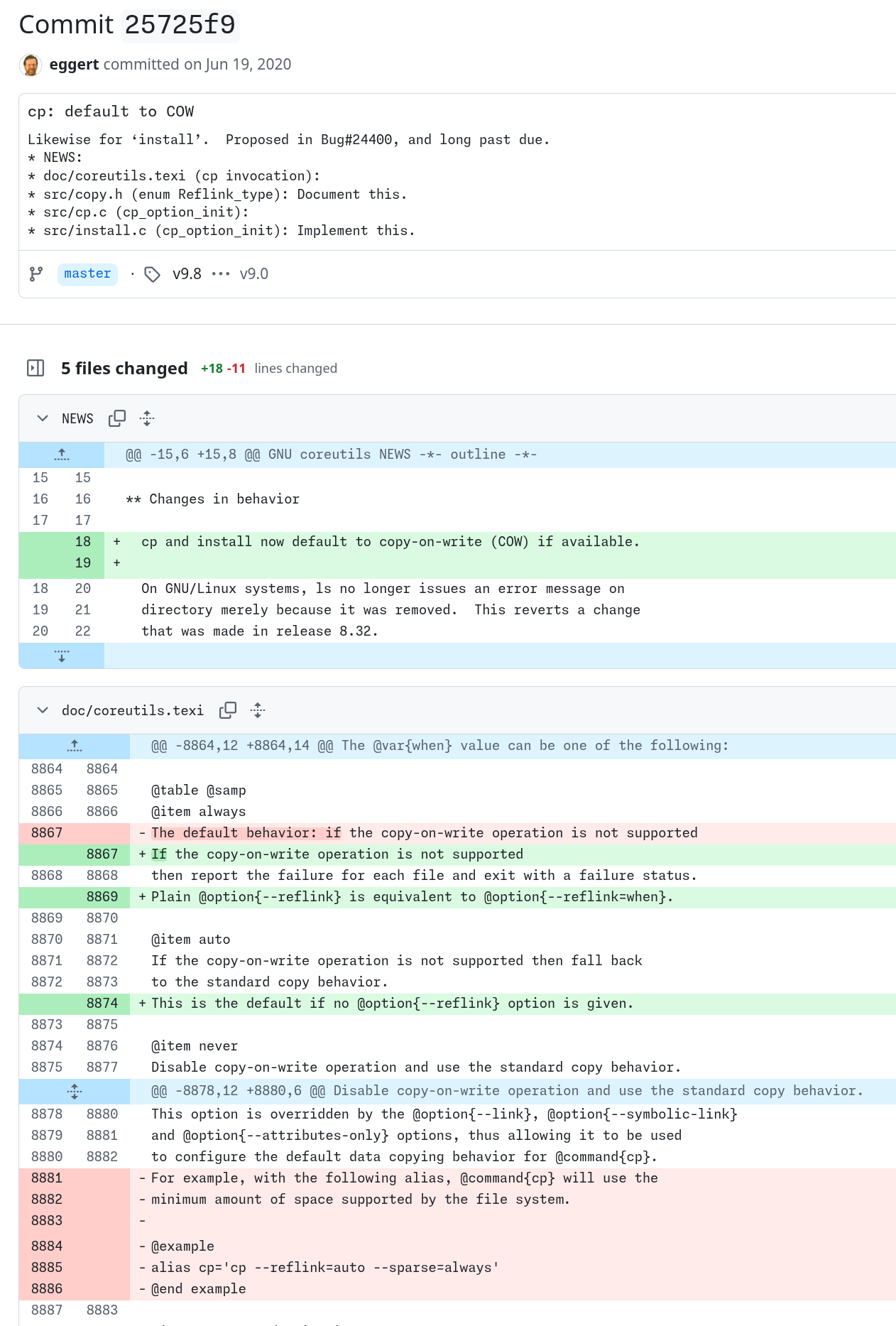Open the v9.0 tag link
The image size is (896, 1326).
254,274
